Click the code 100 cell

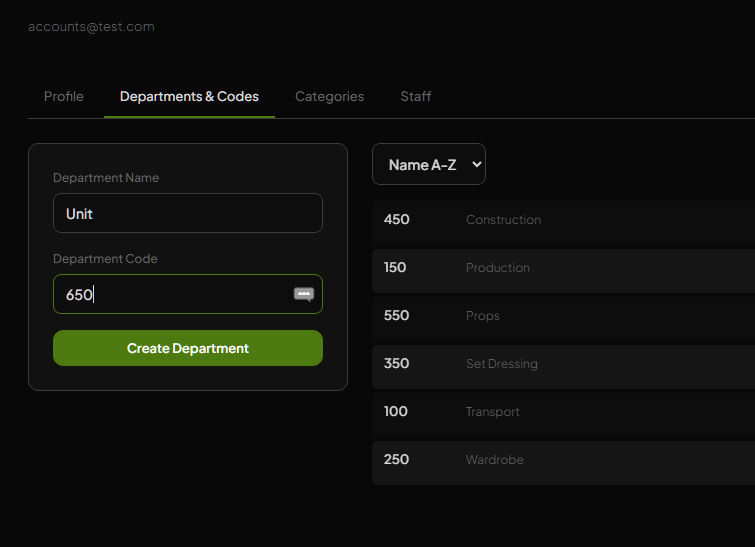tap(395, 412)
